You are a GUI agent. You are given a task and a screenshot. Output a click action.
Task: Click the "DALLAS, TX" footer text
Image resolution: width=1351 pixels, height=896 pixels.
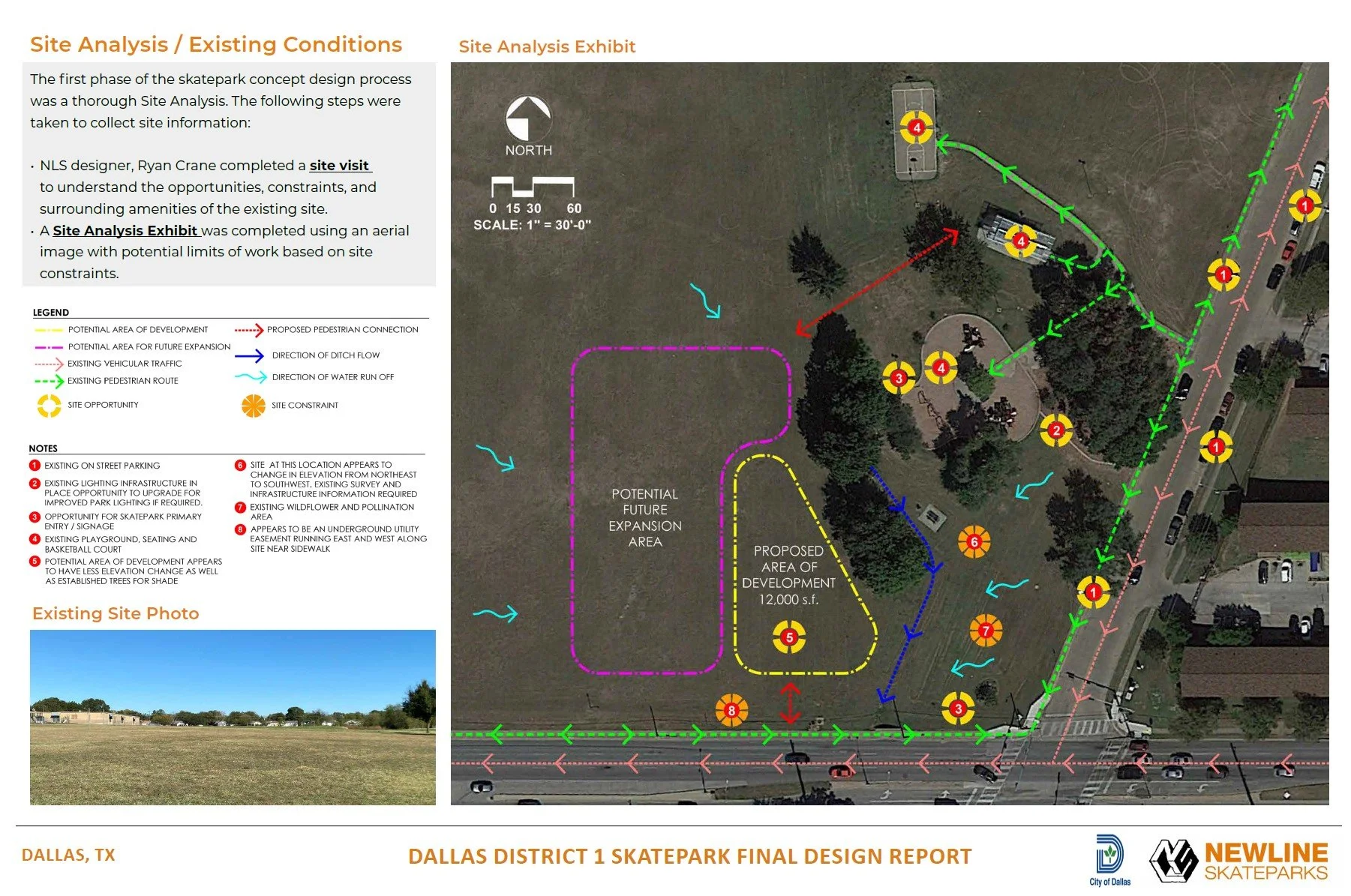68,855
